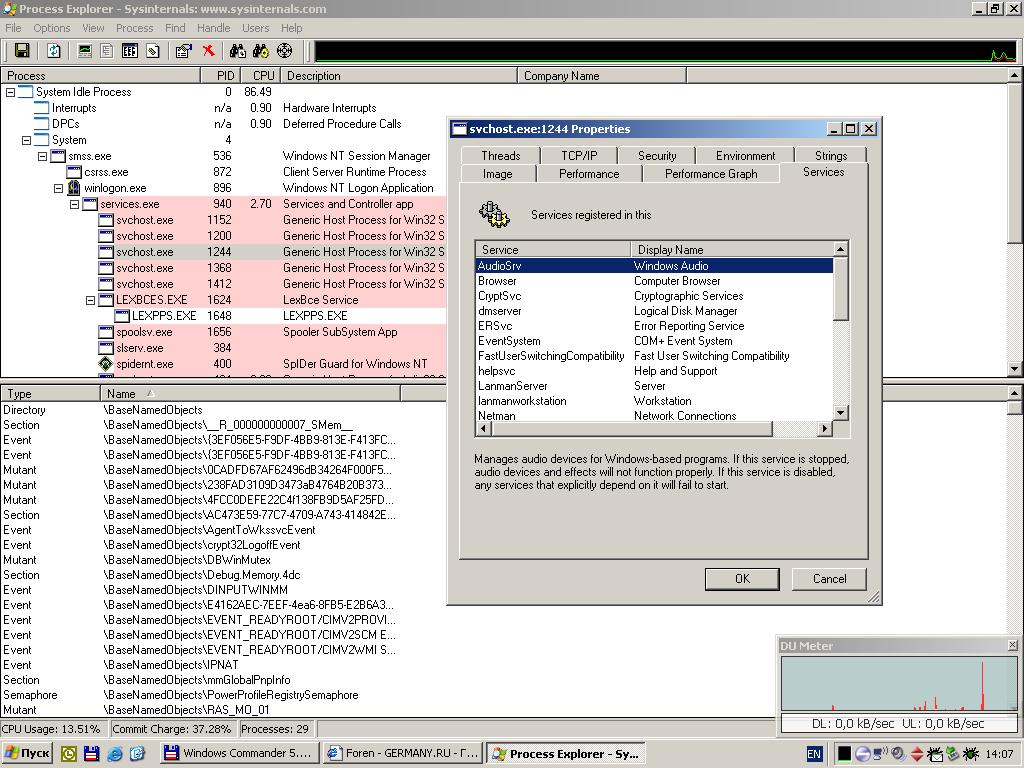Click the crosshair Find Window's Process icon
The image size is (1024, 768).
coord(284,51)
